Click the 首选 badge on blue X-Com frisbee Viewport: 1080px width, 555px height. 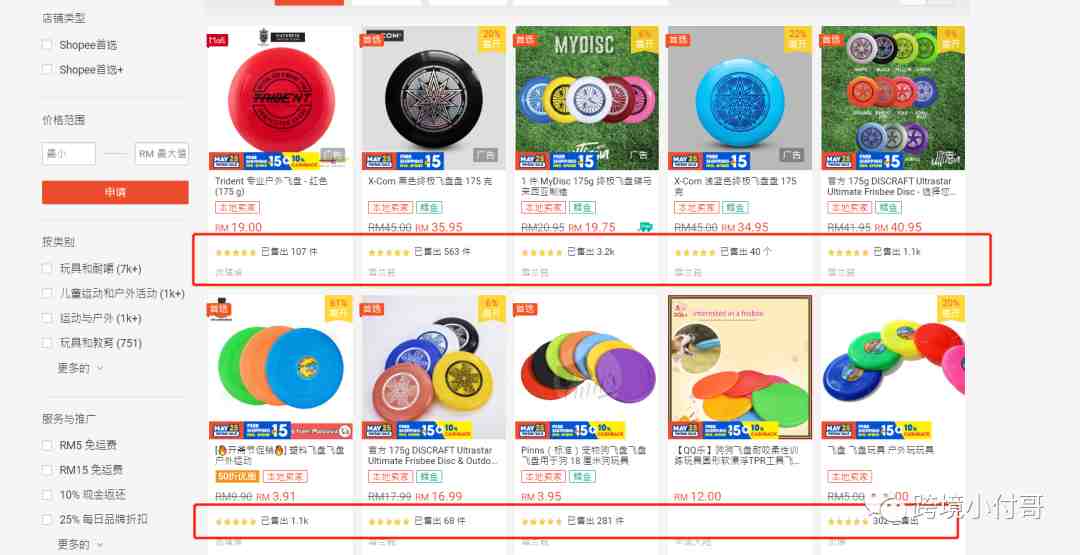[678, 40]
